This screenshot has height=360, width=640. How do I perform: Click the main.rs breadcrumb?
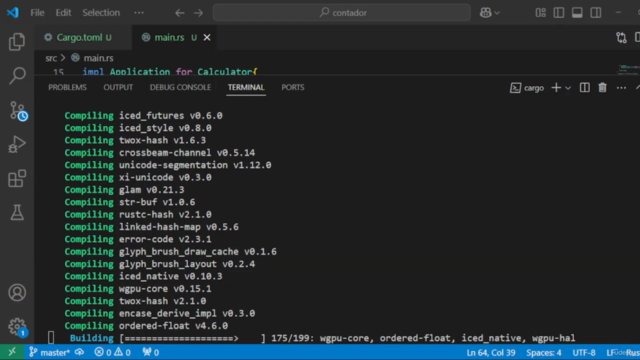tap(93, 58)
